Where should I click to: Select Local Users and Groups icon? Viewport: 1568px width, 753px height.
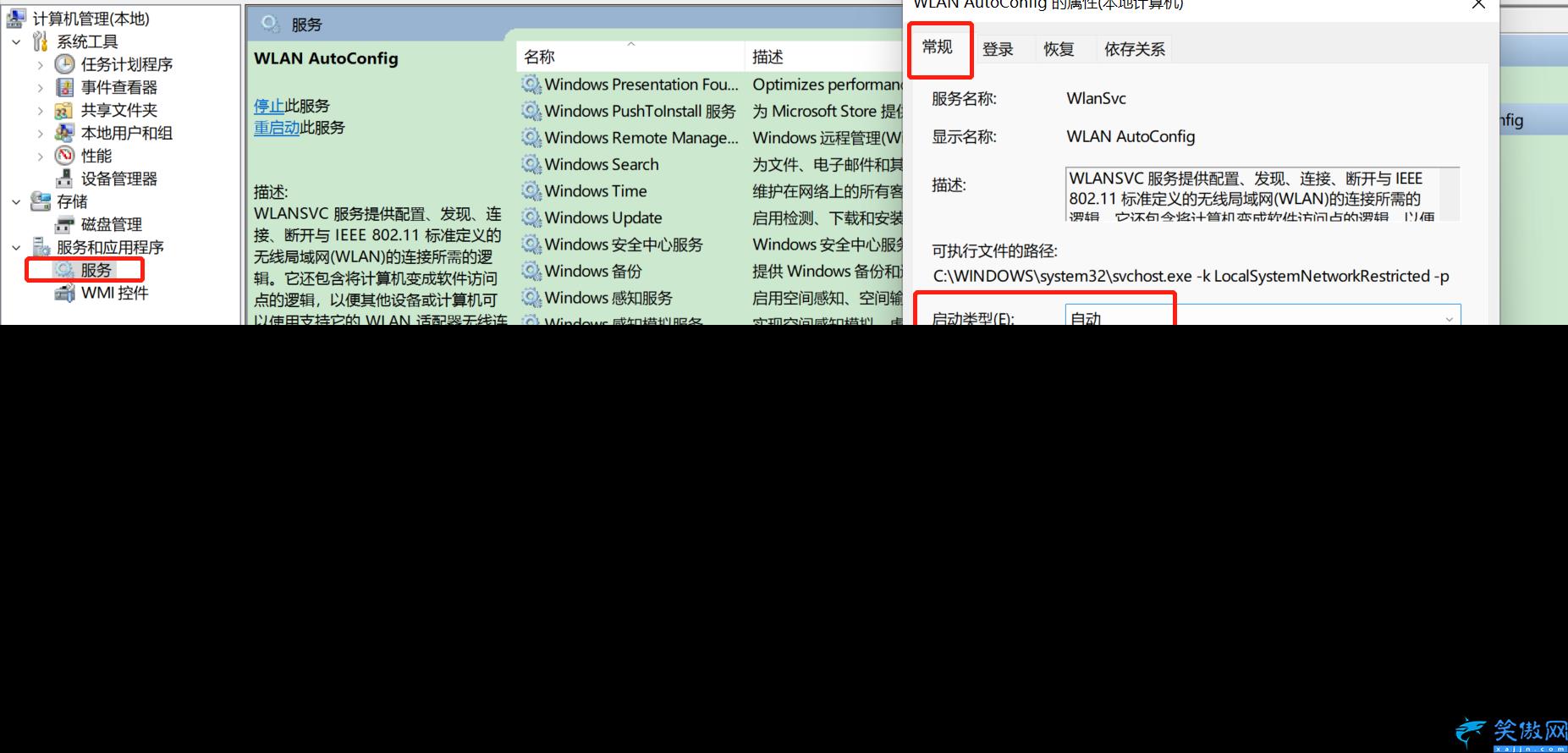click(64, 133)
